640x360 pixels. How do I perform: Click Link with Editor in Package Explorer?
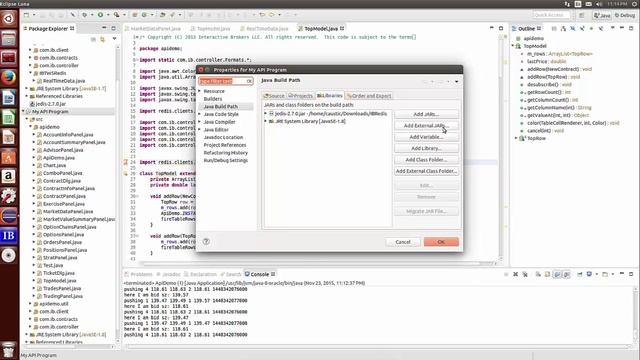click(102, 39)
